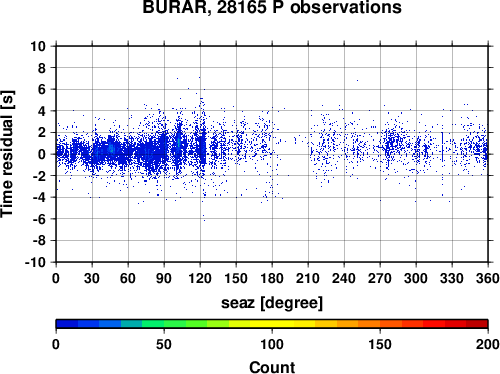500x374 pixels.
Task: Click the yellow segment near count 100
Action: pyautogui.click(x=272, y=324)
